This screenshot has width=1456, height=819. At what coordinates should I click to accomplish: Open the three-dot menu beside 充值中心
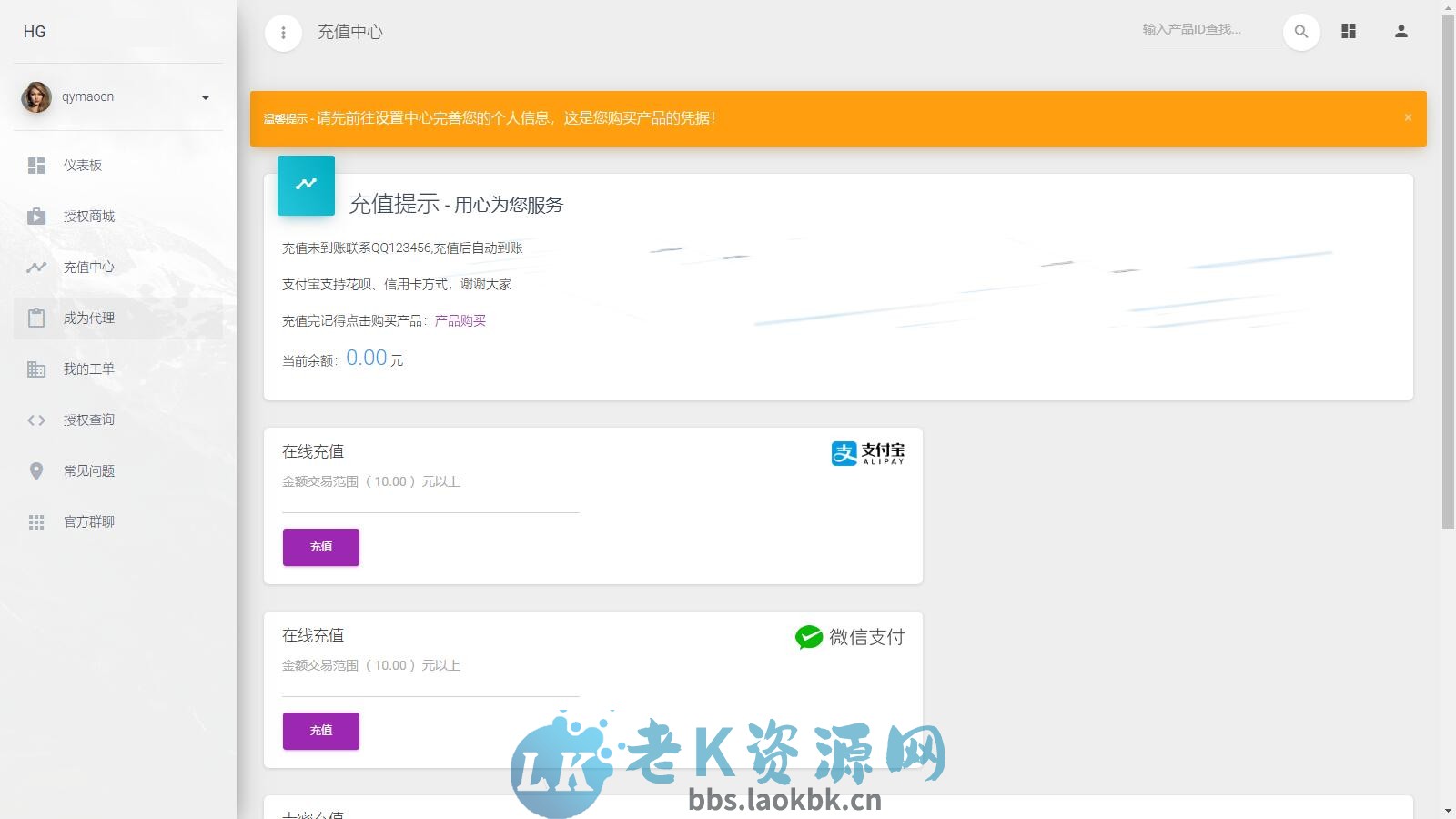(x=283, y=32)
